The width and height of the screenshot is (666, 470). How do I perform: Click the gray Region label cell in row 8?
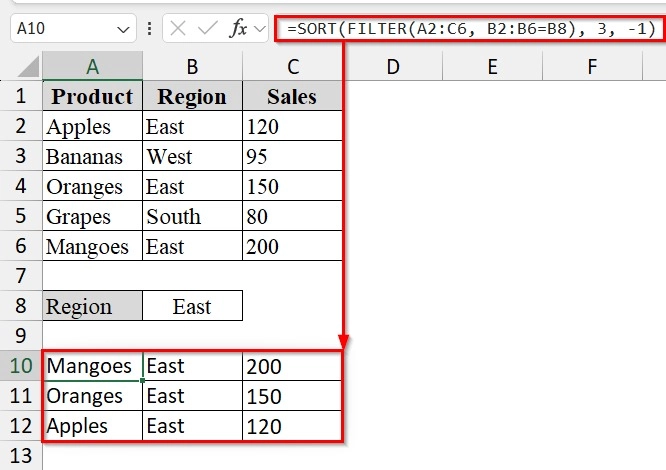point(92,307)
